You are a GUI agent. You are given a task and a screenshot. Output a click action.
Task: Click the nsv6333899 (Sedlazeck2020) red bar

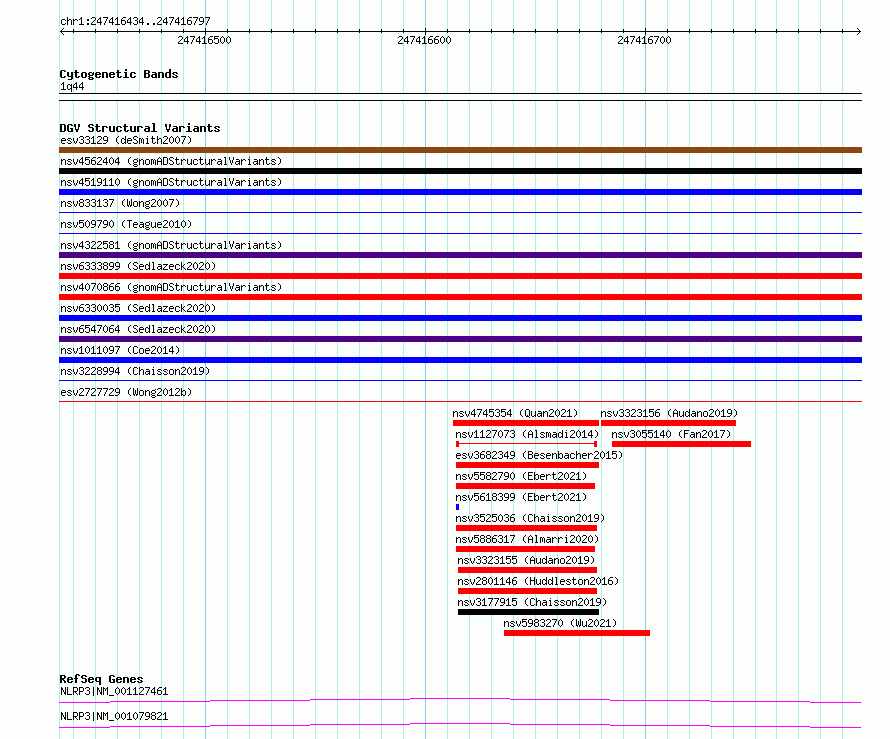click(460, 276)
